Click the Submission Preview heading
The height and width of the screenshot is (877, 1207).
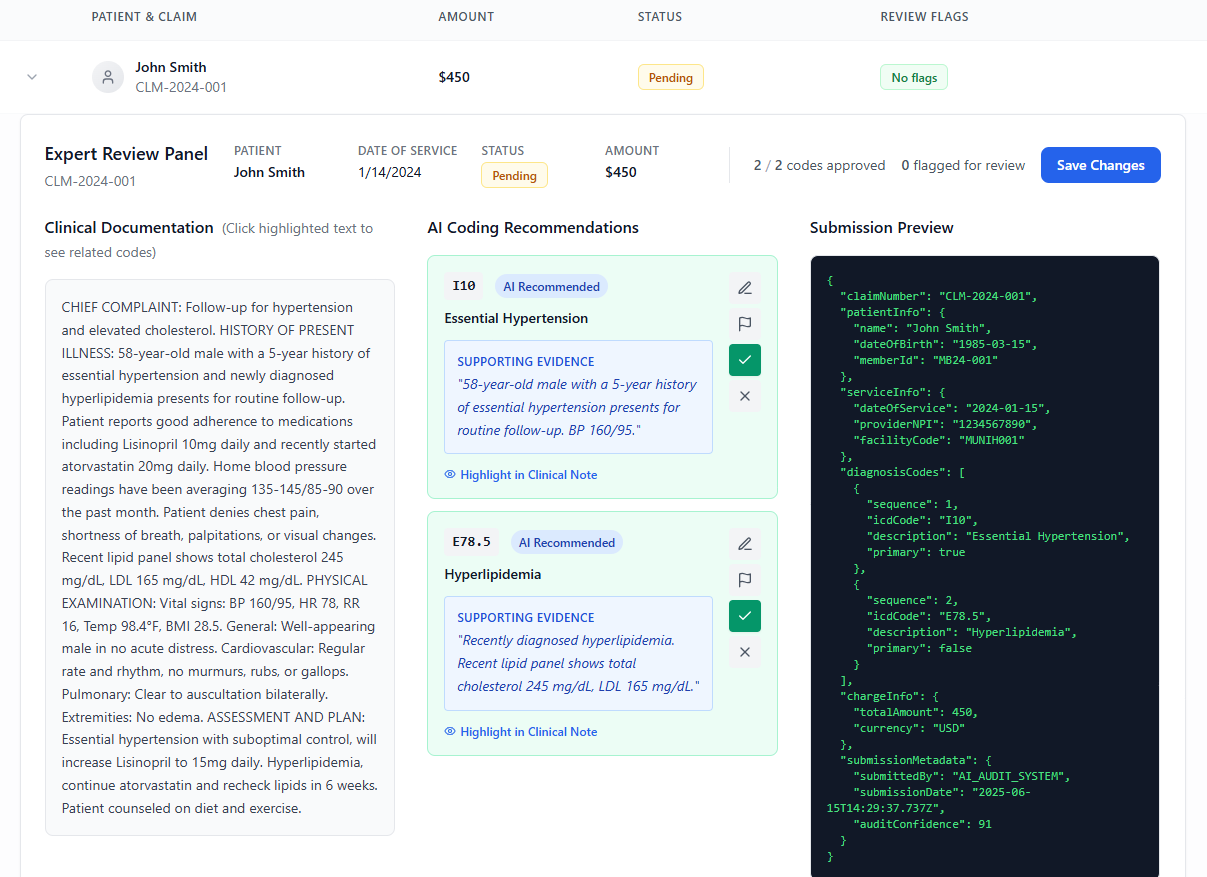click(881, 228)
